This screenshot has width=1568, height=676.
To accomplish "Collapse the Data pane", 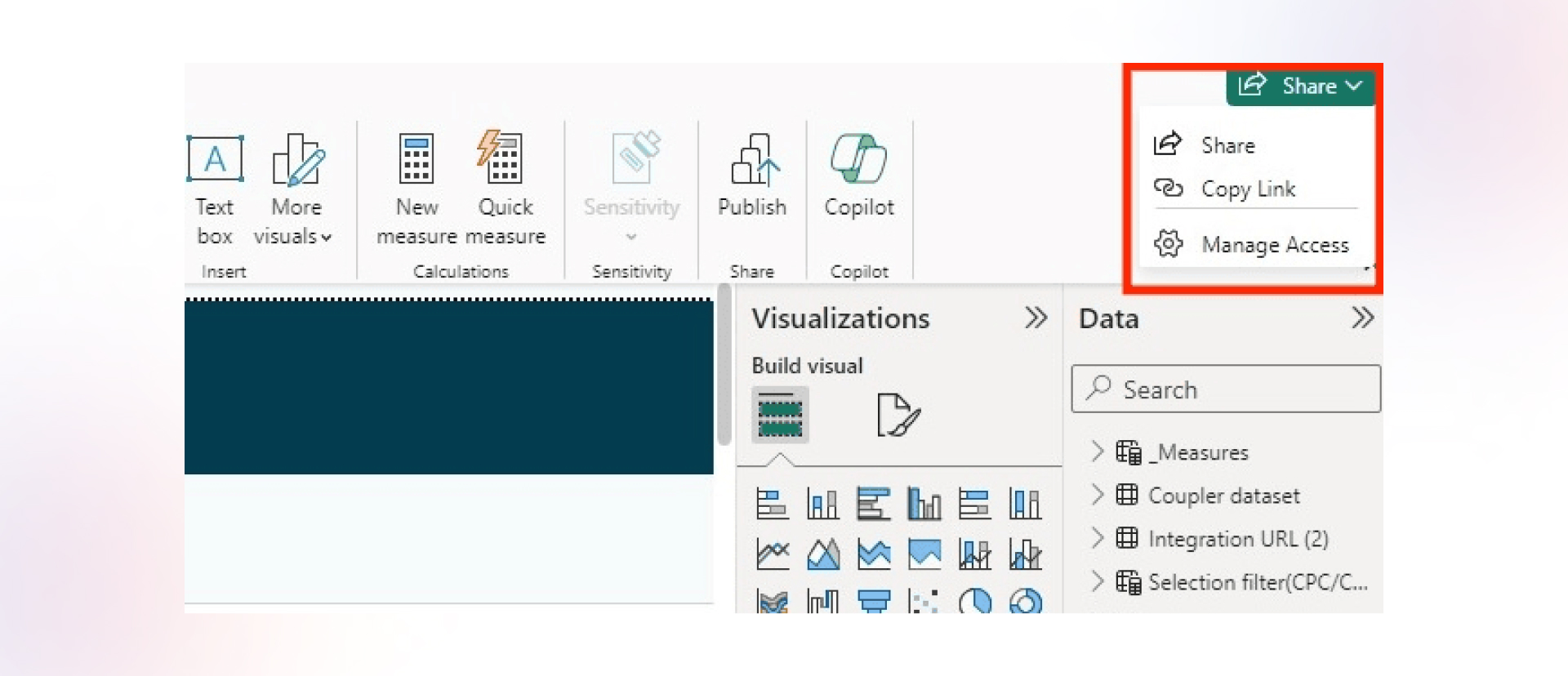I will (x=1362, y=318).
